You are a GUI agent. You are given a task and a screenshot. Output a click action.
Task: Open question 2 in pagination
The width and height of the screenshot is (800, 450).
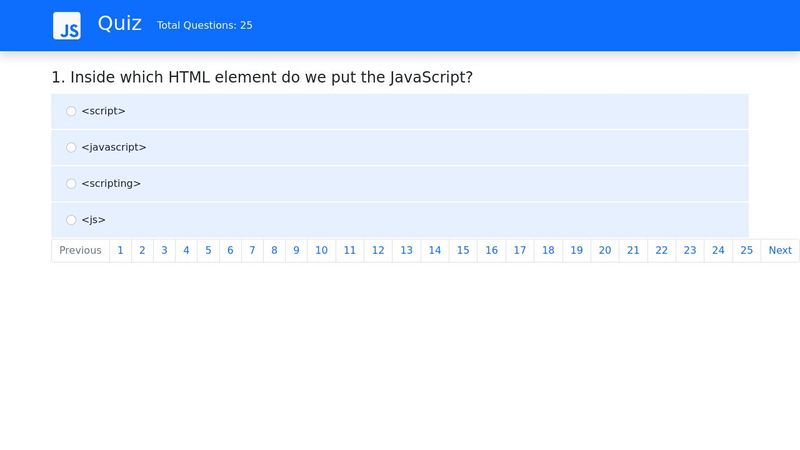click(x=142, y=251)
